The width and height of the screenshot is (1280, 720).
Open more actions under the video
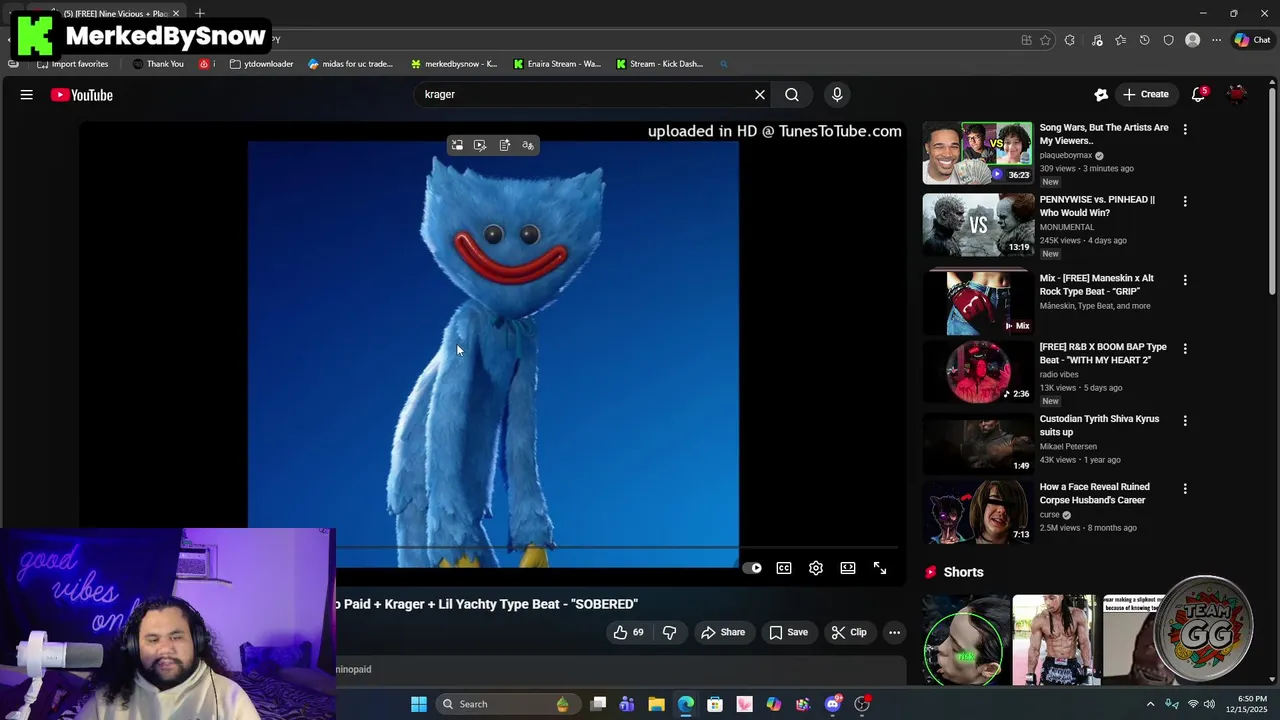point(895,632)
